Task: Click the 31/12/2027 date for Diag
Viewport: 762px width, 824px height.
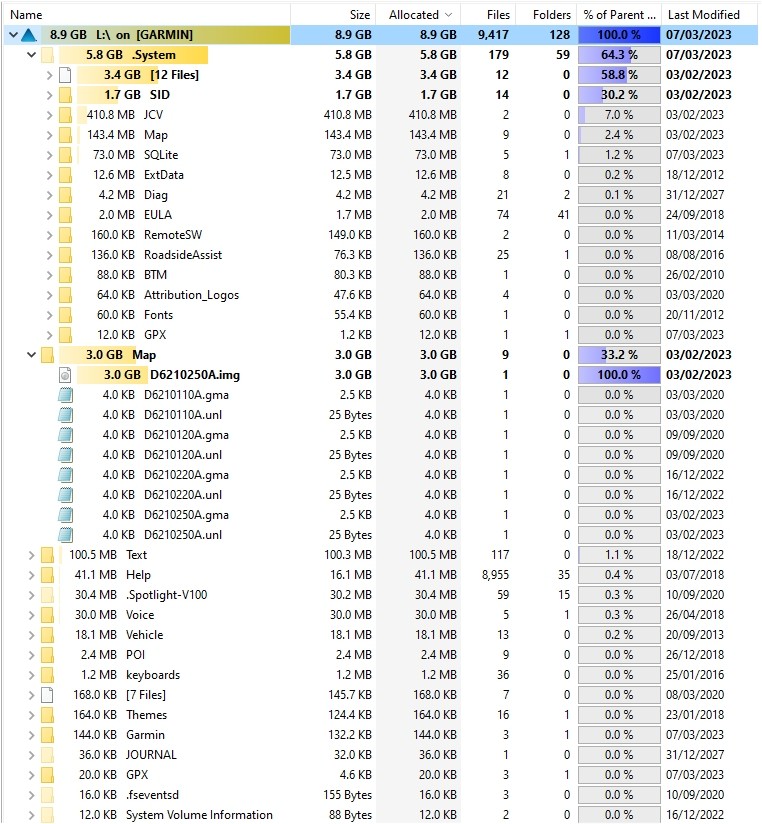Action: (695, 195)
